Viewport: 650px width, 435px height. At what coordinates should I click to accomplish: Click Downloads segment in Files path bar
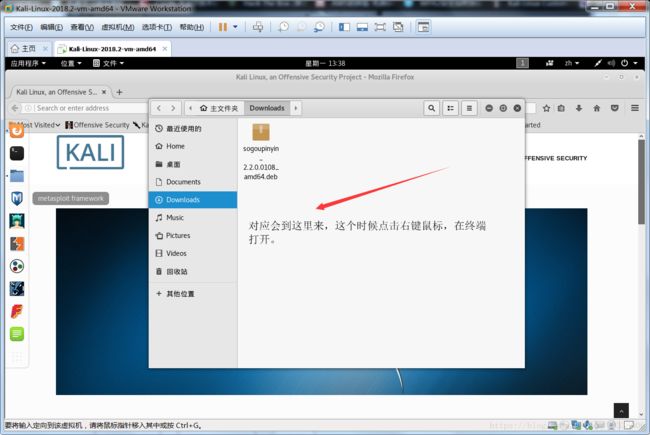tap(267, 108)
